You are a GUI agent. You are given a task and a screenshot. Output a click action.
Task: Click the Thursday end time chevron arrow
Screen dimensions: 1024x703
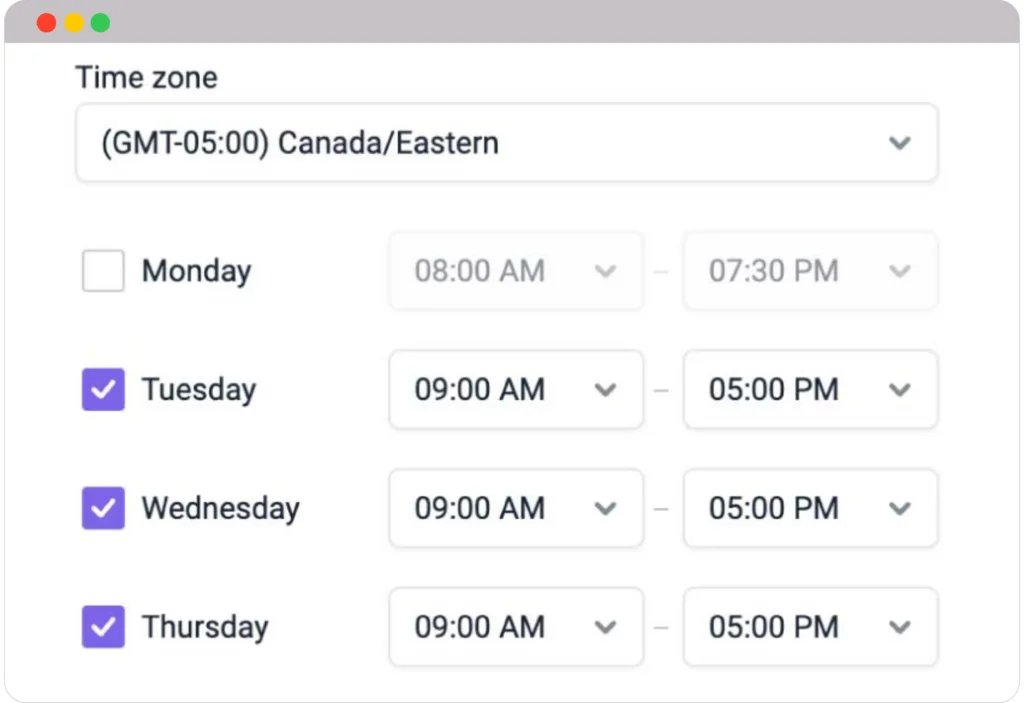(x=900, y=627)
